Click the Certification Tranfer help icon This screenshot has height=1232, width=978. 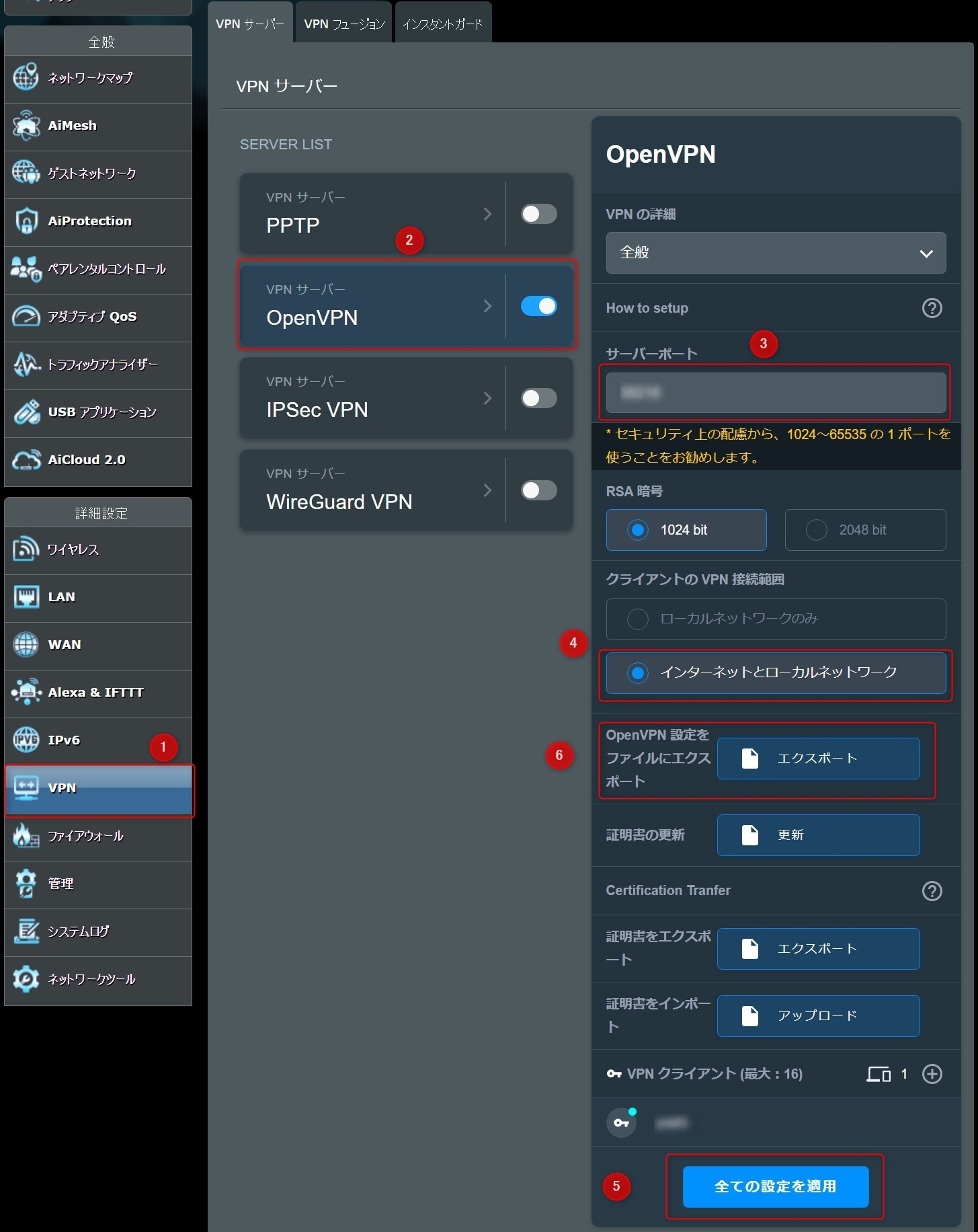pos(932,891)
